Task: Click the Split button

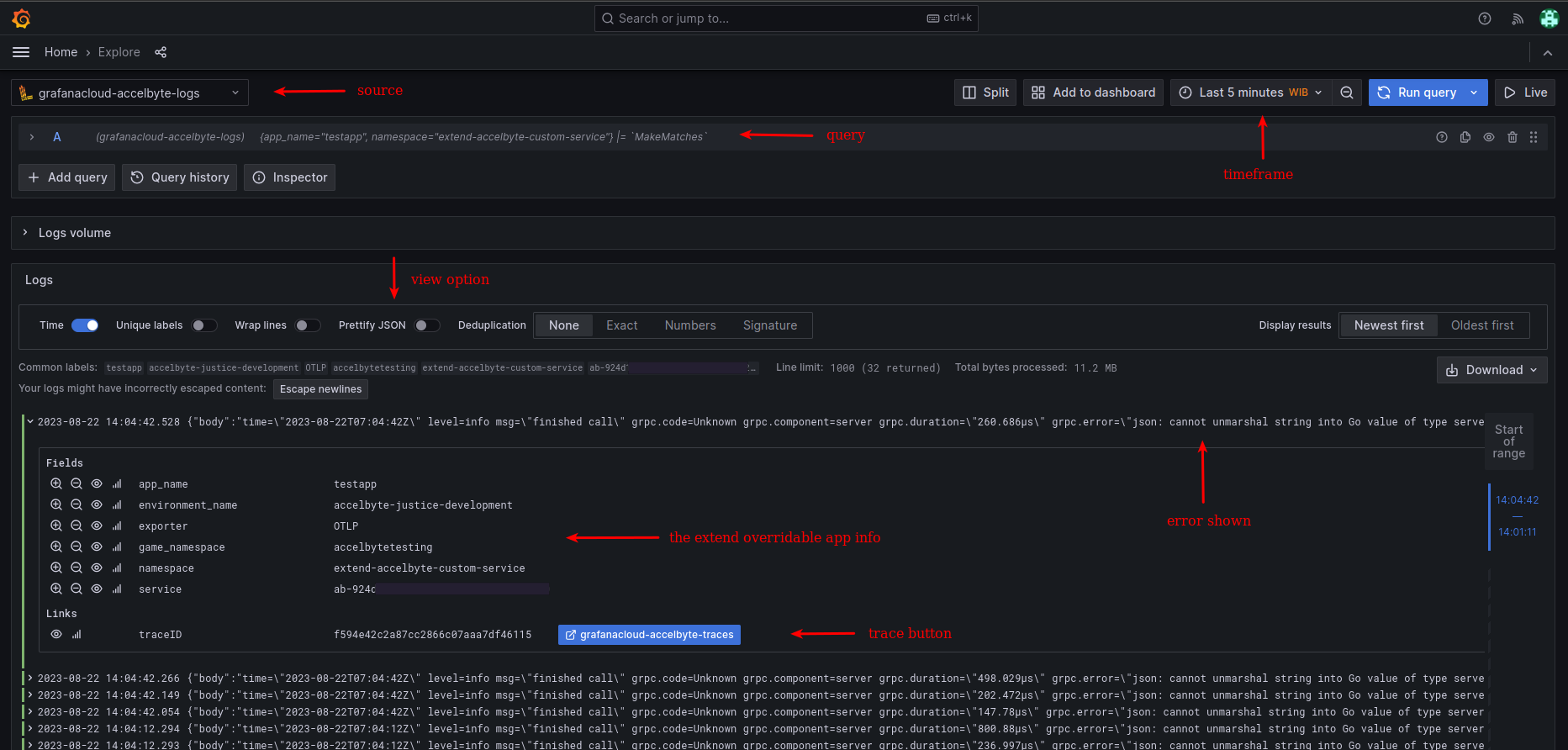Action: point(985,92)
